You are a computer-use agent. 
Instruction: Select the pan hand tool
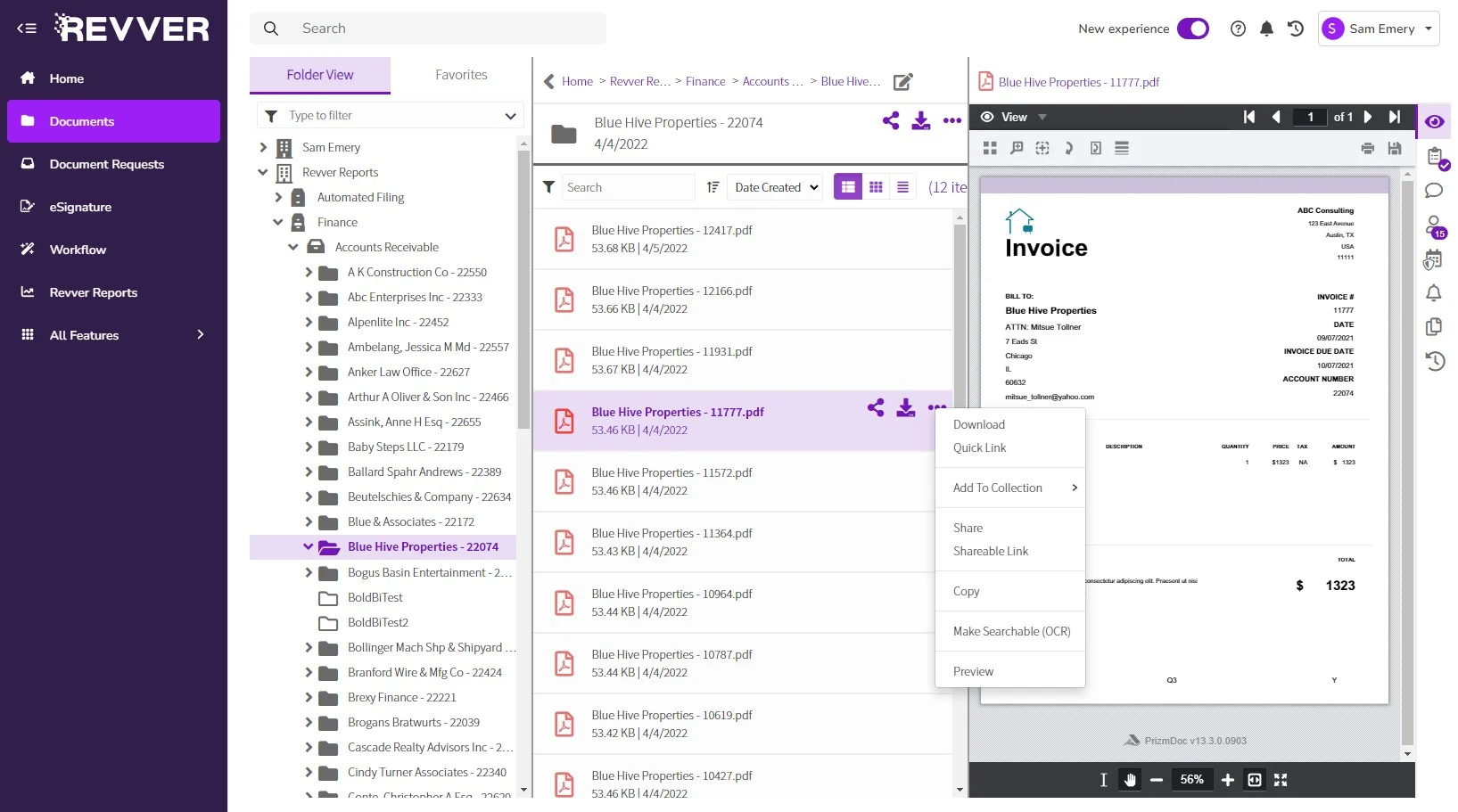(1131, 780)
